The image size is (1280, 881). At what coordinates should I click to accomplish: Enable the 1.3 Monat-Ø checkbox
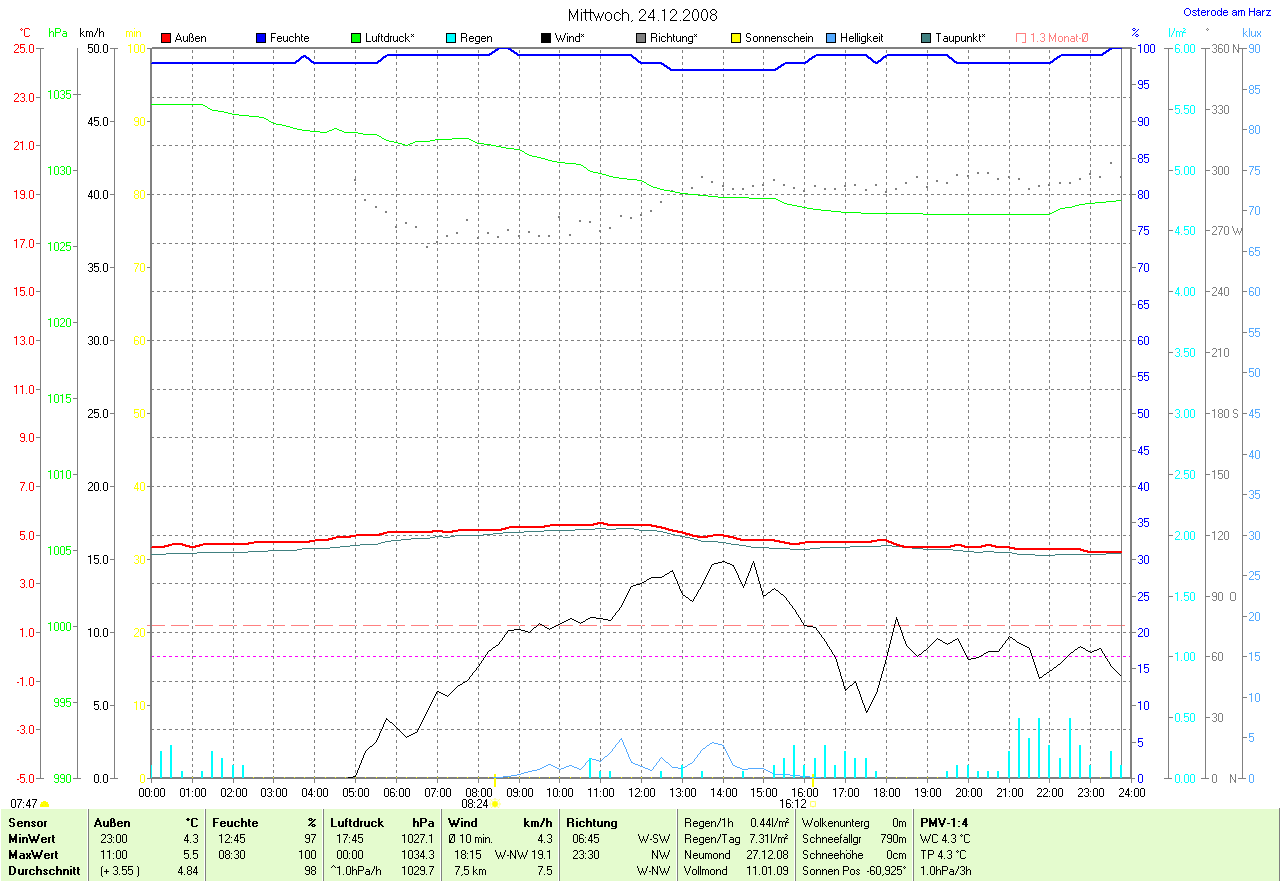(x=1021, y=38)
